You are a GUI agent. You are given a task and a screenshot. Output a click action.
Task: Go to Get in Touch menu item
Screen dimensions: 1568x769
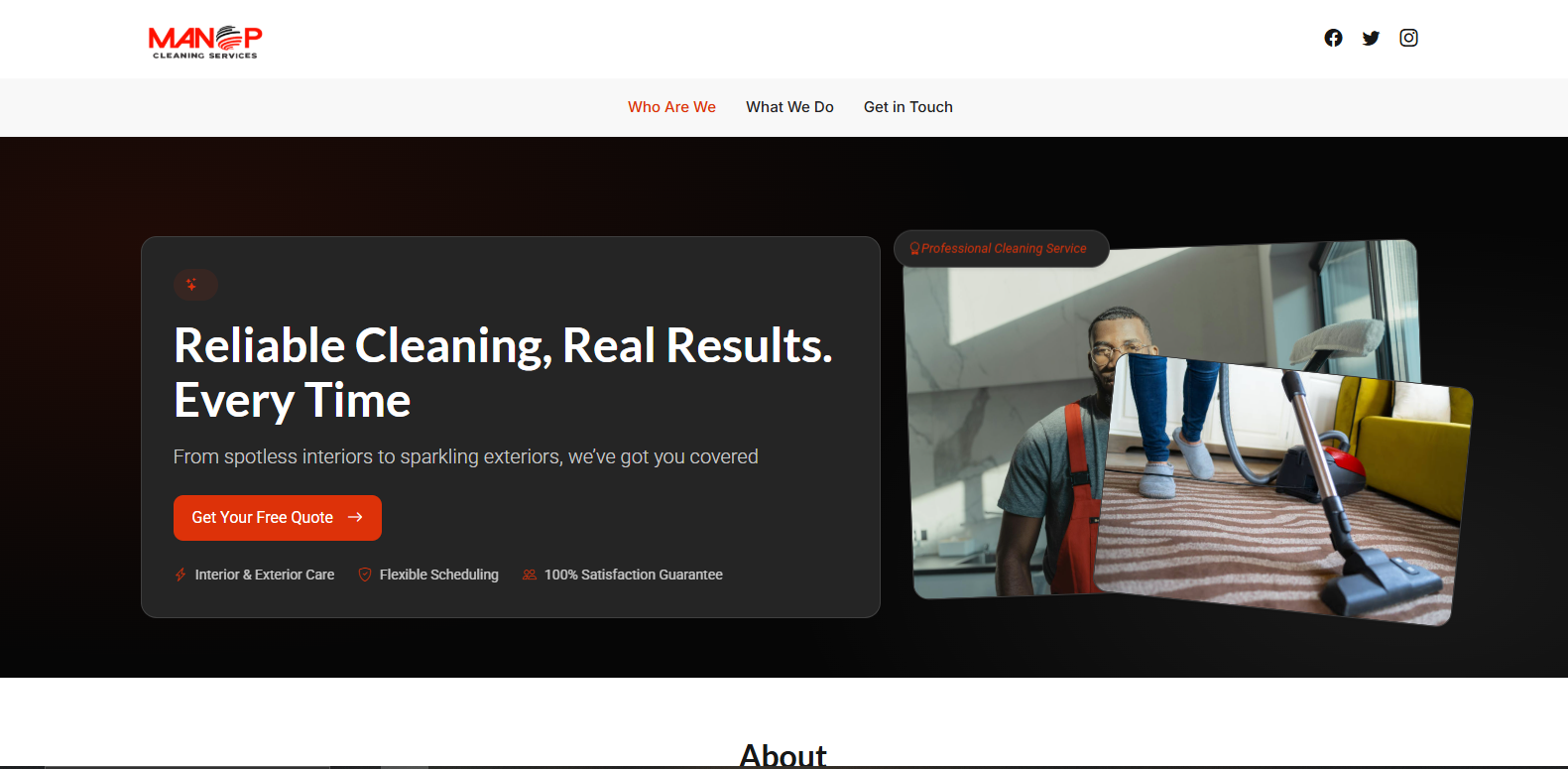tap(908, 107)
